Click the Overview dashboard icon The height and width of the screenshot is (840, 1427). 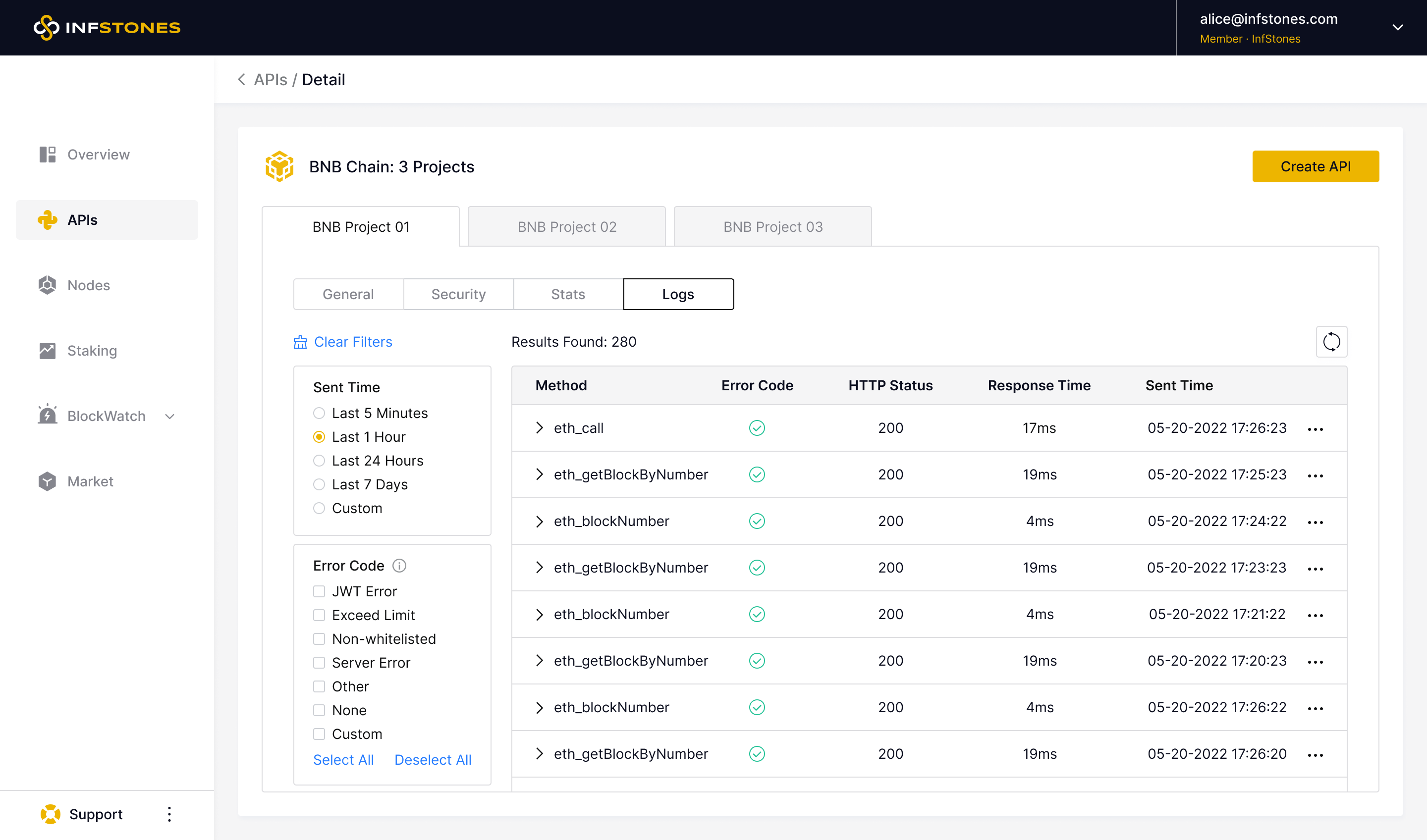tap(47, 155)
